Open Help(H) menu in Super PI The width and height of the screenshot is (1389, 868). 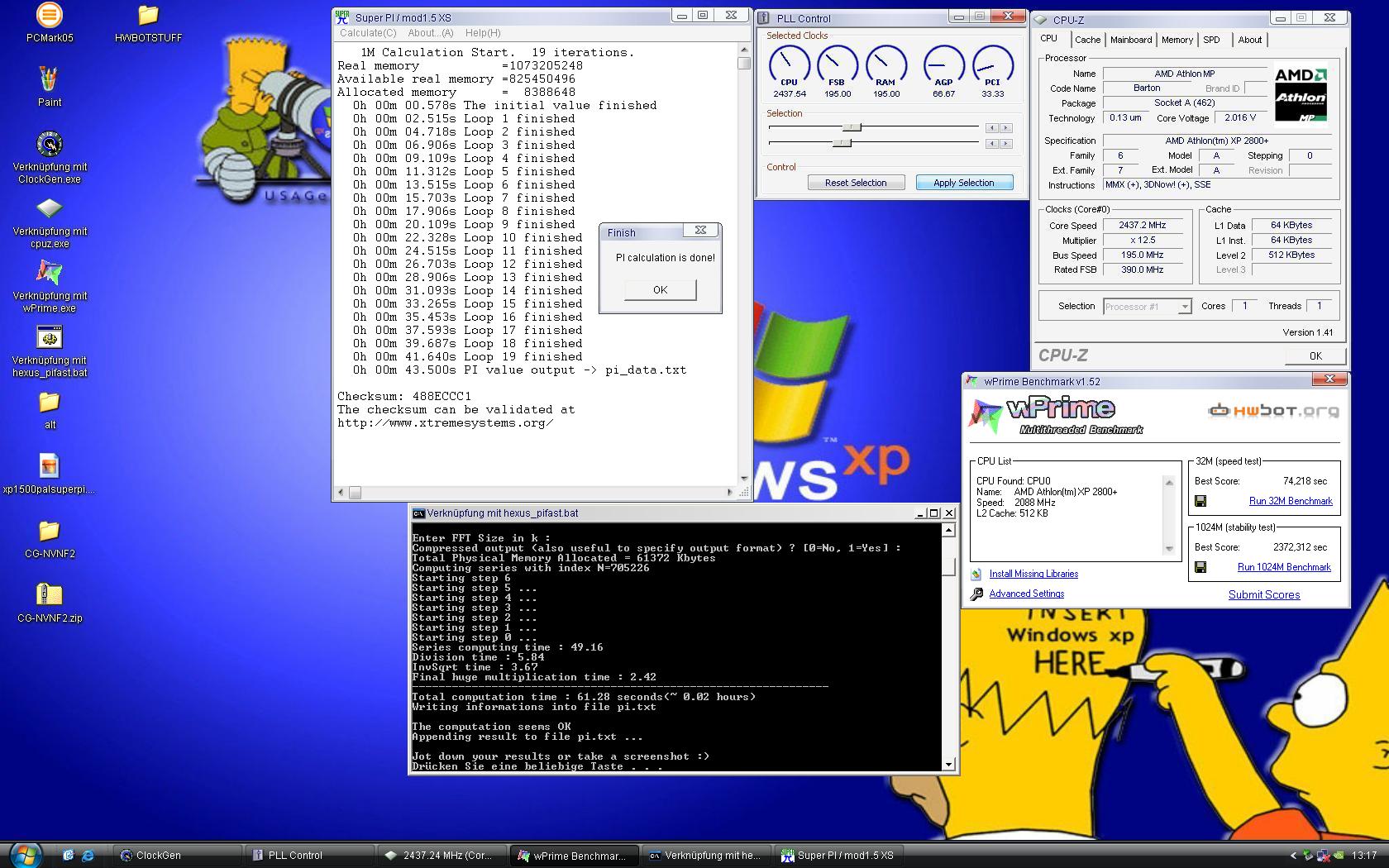(x=483, y=33)
